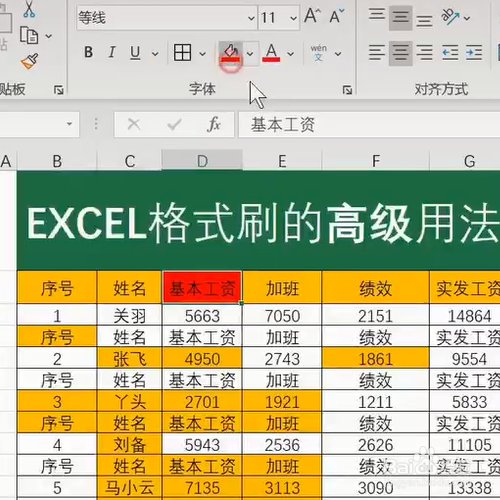Select column E header

(282, 161)
